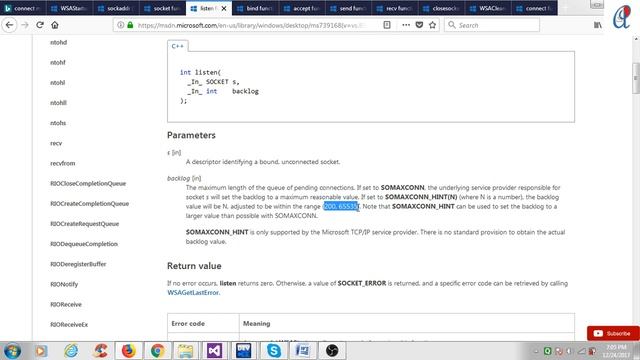
Task: Toggle reader view in address bar
Action: tap(387, 25)
